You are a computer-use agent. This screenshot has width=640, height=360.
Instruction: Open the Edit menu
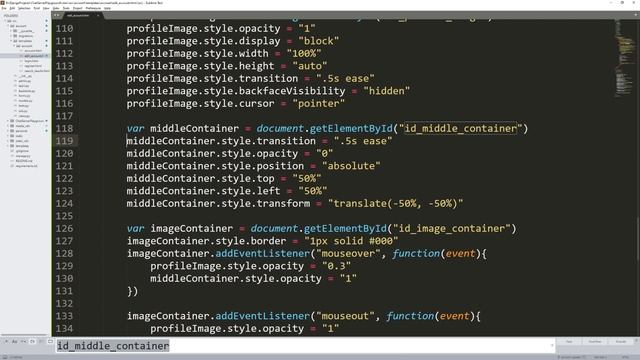point(12,8)
